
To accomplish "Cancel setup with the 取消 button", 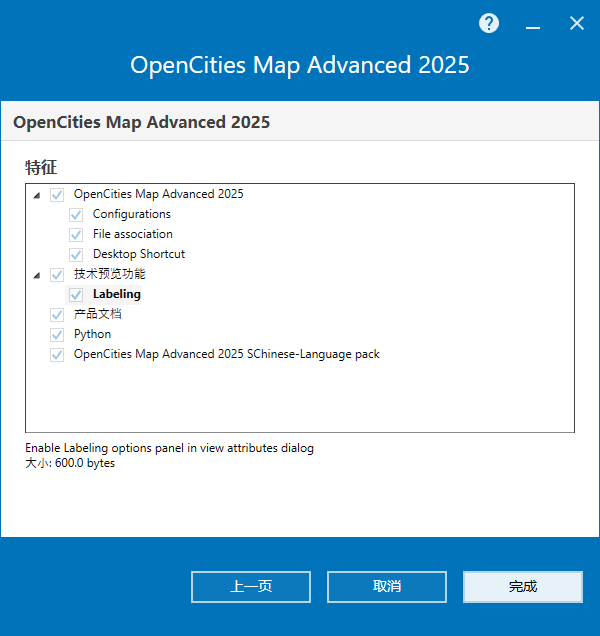I will click(x=387, y=587).
